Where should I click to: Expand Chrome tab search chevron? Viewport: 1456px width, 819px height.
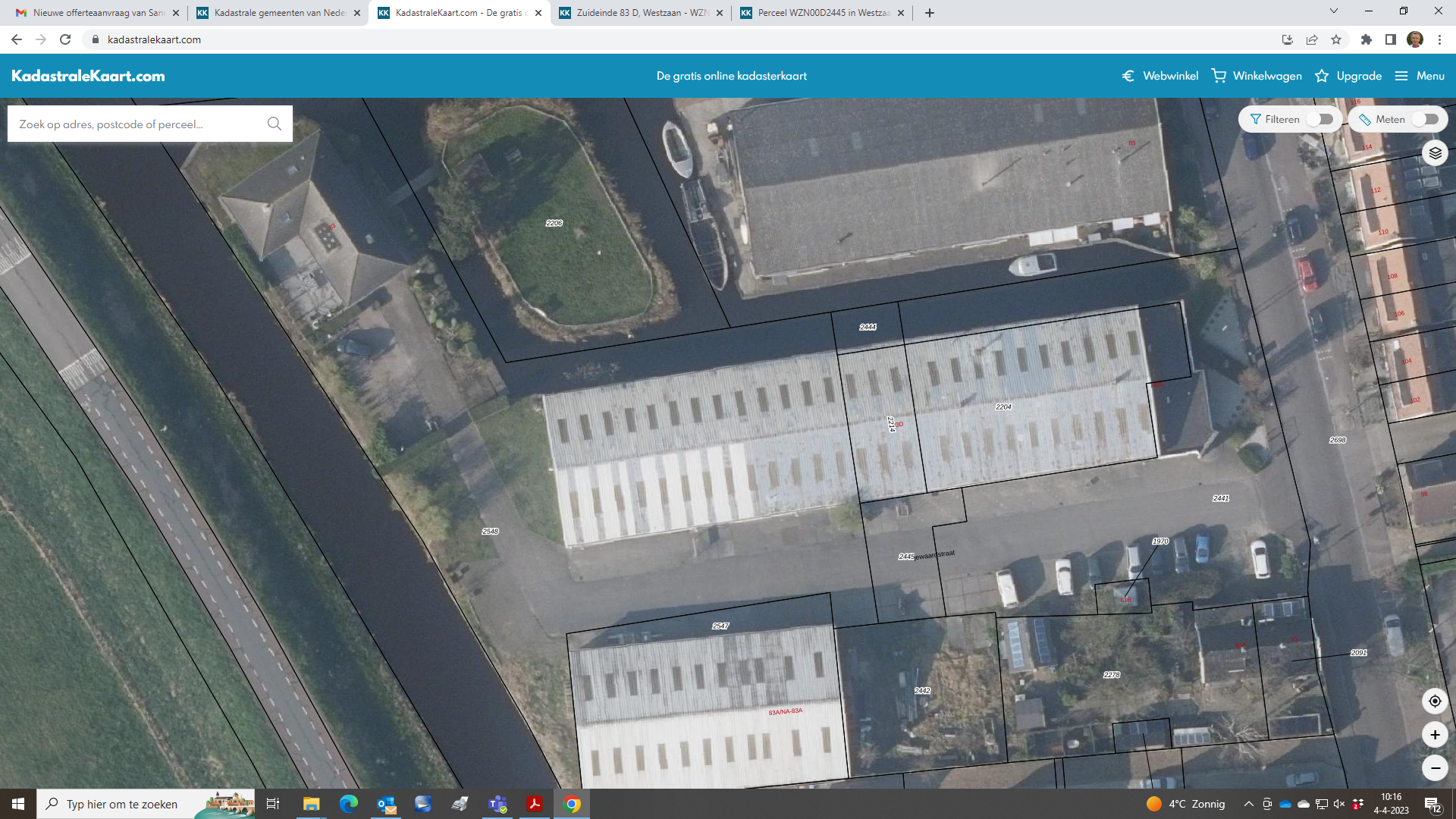1333,11
